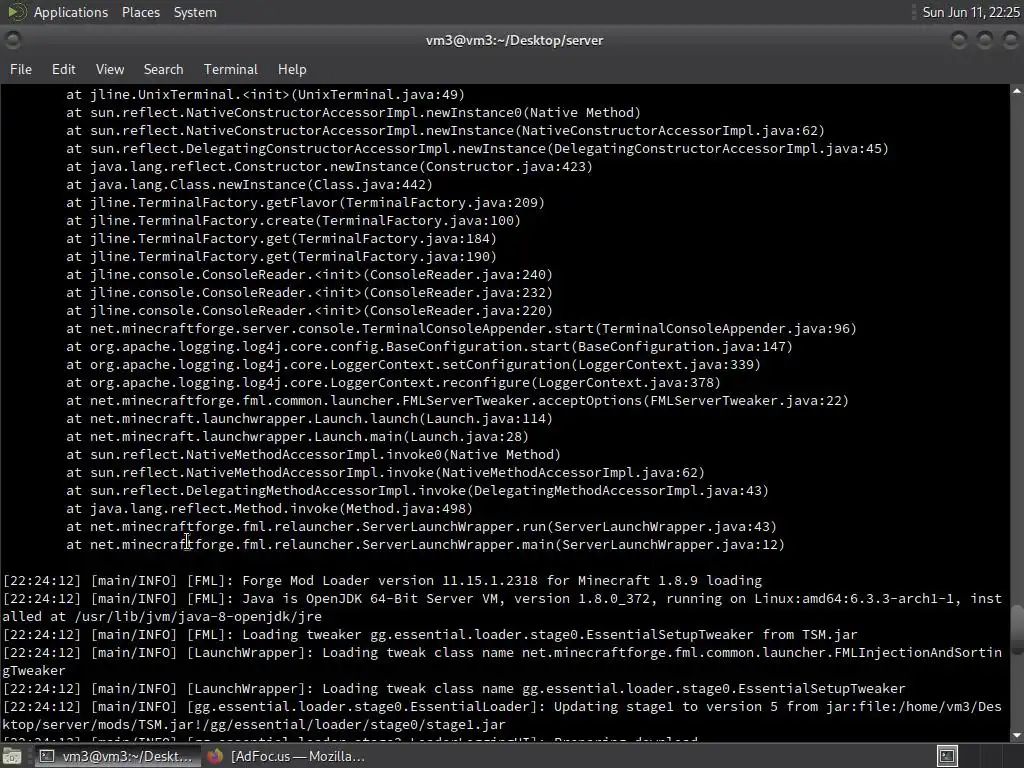The height and width of the screenshot is (768, 1024).
Task: Minimize the terminal window
Action: click(x=959, y=40)
